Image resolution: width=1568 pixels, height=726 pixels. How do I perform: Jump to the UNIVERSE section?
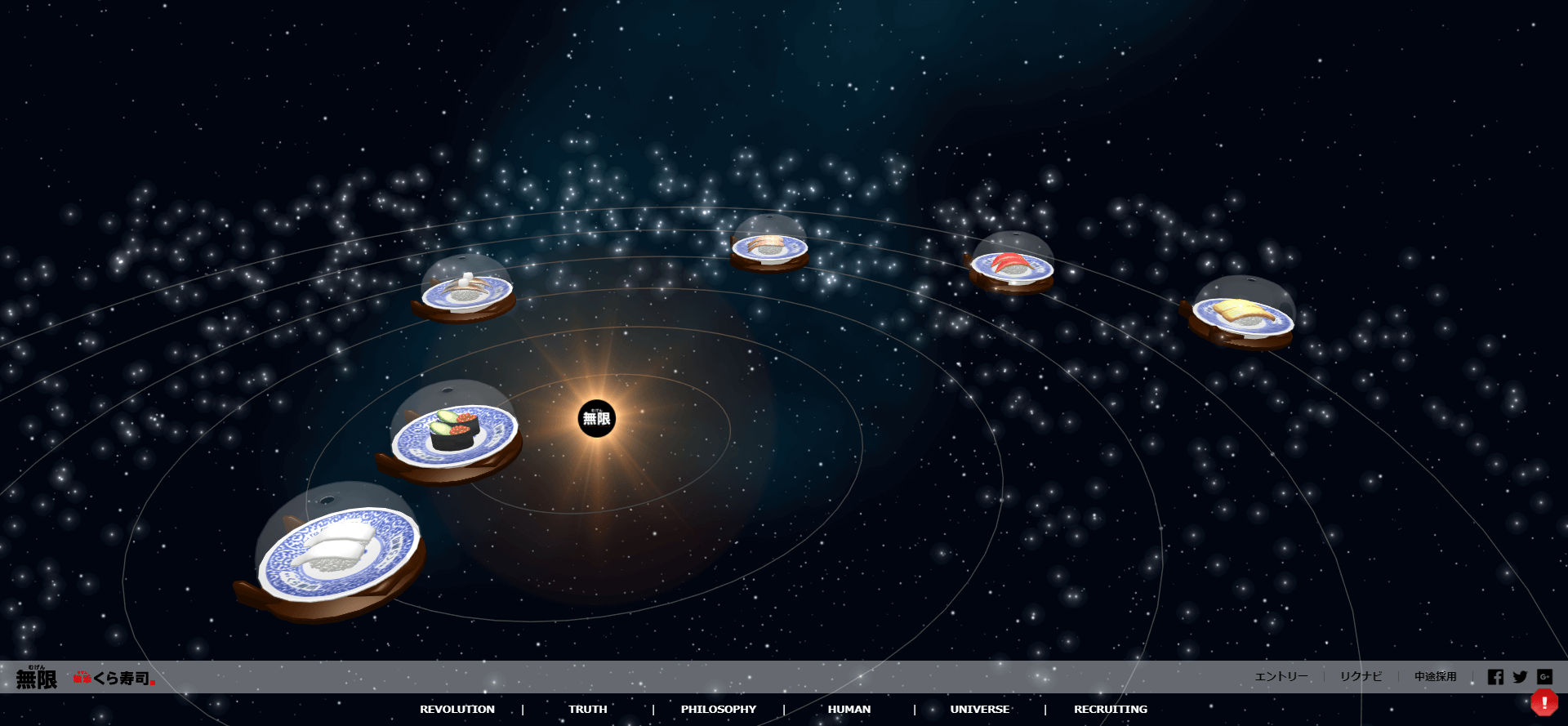click(979, 709)
